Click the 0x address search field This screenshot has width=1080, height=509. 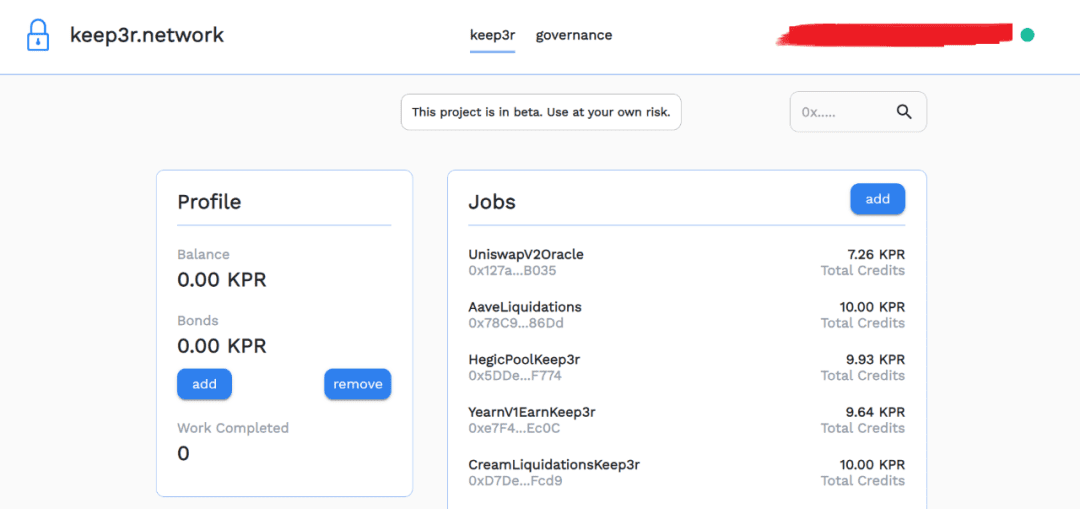[858, 112]
